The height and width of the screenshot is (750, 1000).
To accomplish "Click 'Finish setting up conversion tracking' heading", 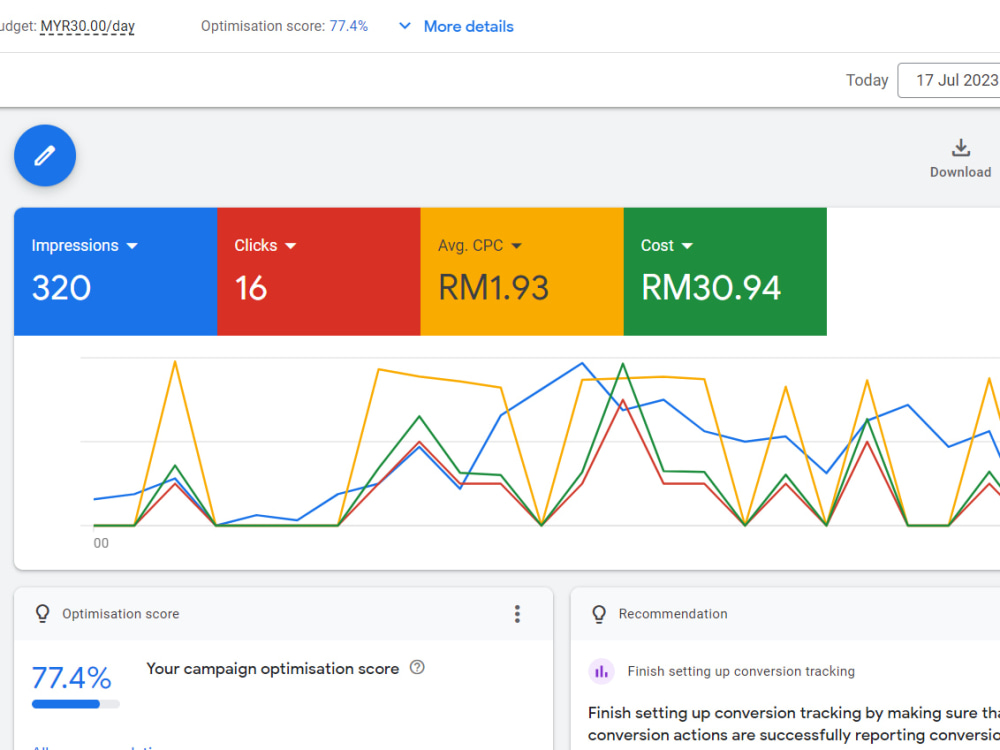I will pos(741,672).
